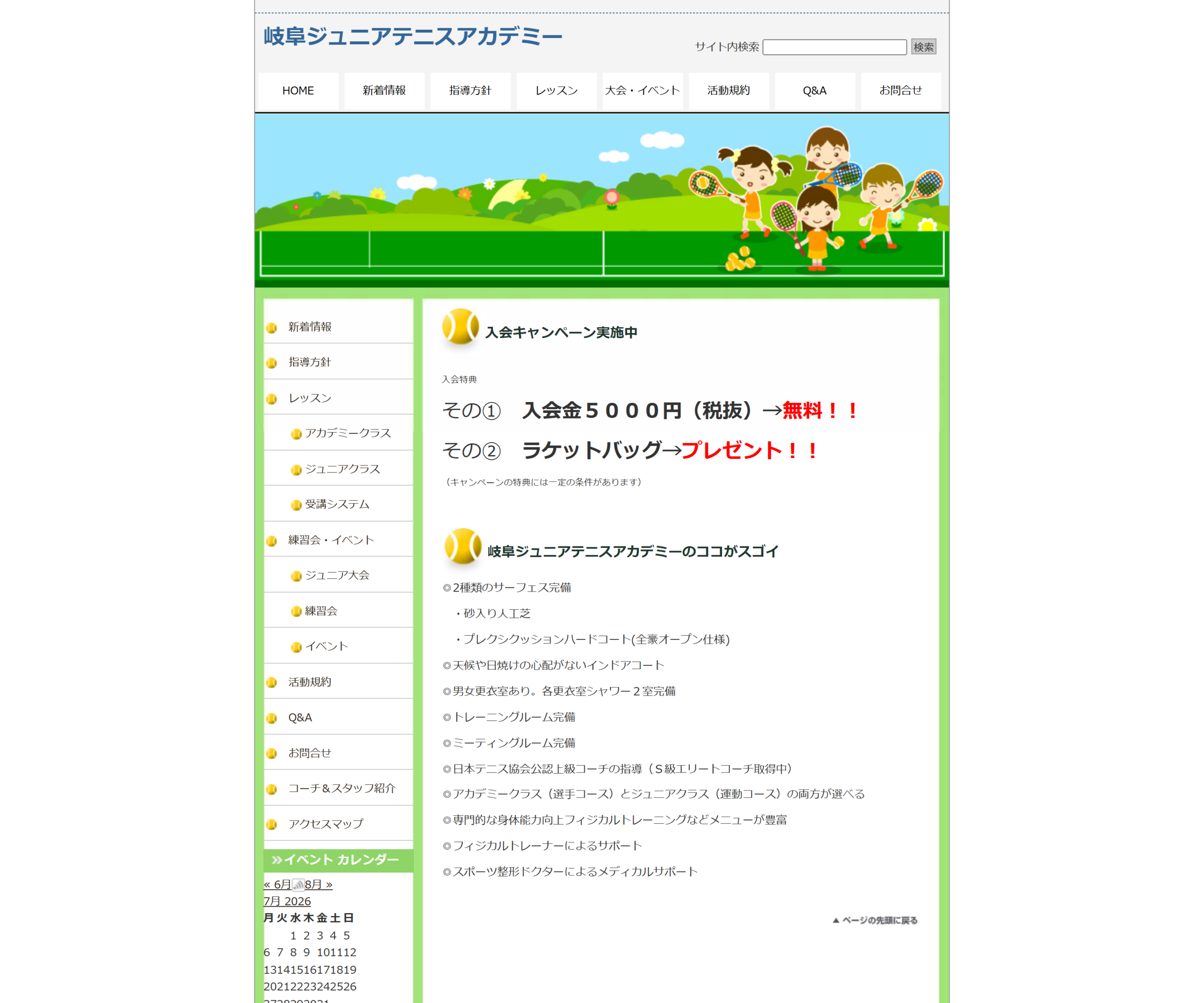Go to 指導方針 in the top navigation bar
This screenshot has height=1003, width=1204.
[x=470, y=91]
